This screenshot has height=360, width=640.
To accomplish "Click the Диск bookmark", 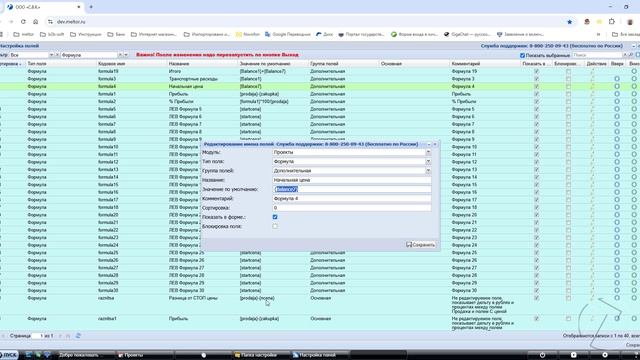I will 324,34.
